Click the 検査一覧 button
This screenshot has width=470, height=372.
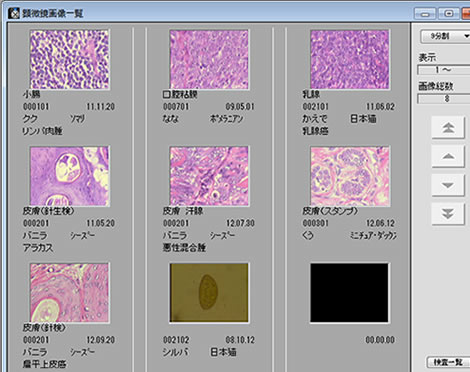(448, 362)
